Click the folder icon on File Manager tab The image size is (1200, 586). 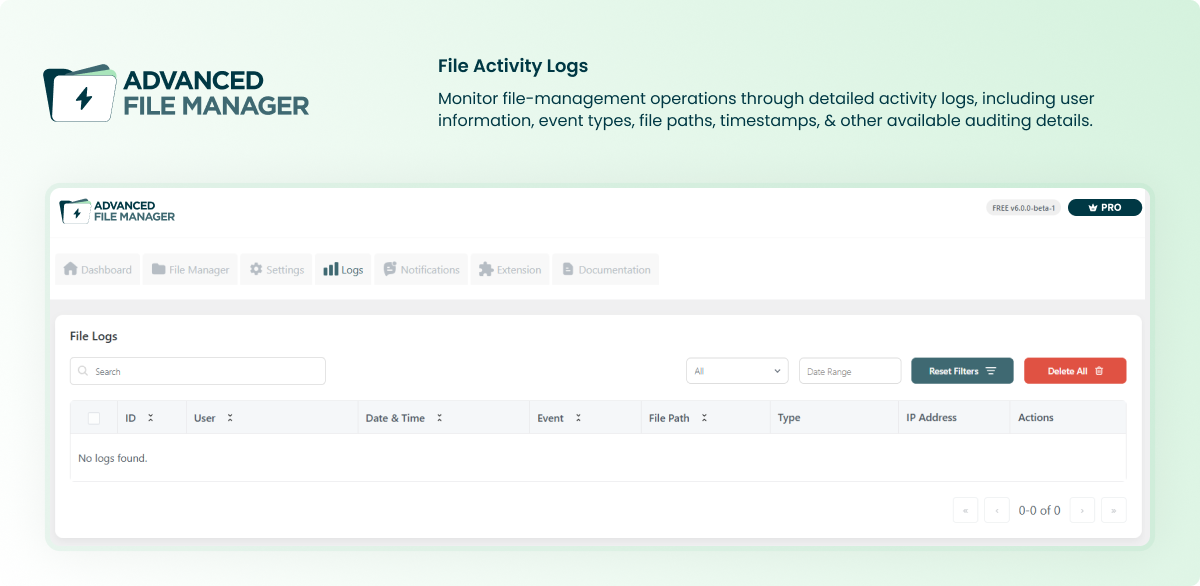coord(159,269)
